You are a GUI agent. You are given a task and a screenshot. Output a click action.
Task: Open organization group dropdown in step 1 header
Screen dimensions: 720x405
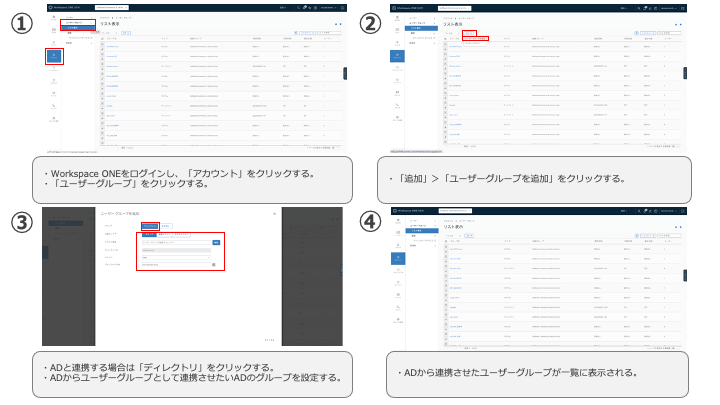[112, 7]
